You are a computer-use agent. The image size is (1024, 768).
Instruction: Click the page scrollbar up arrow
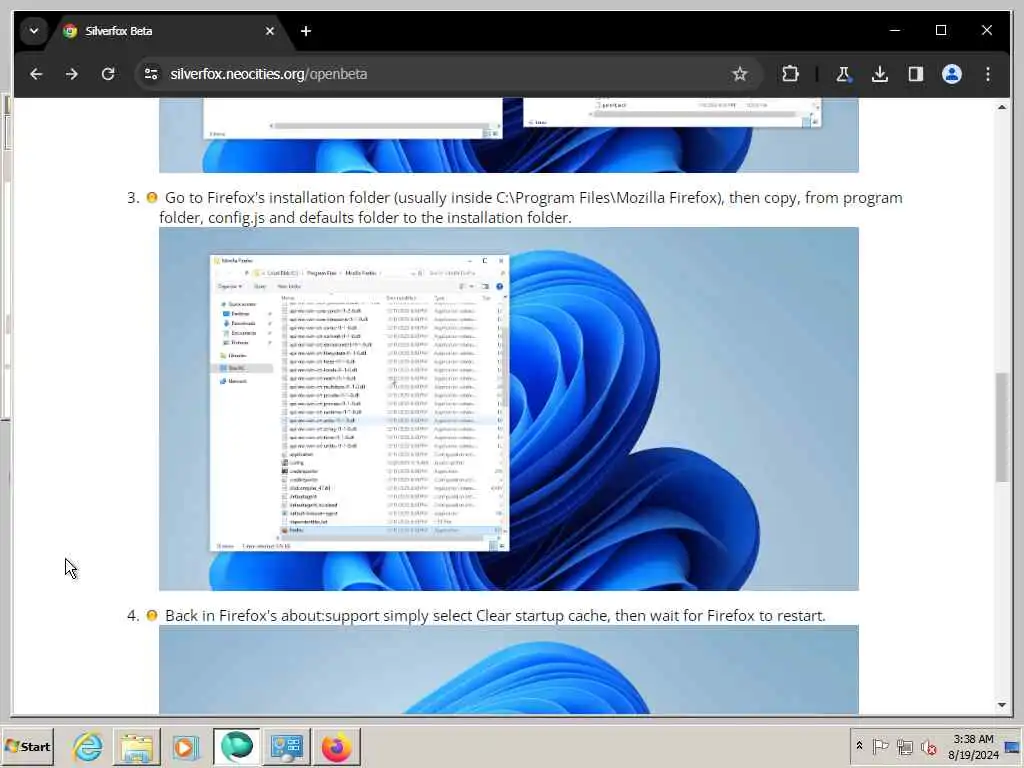pos(1002,106)
